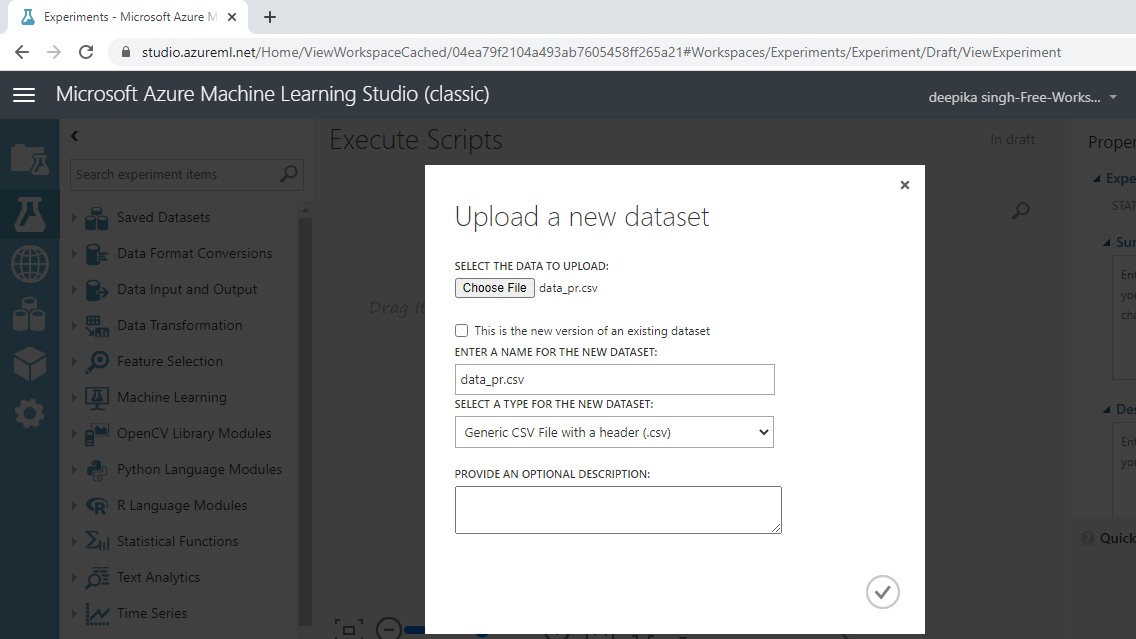Click the Data Transformation icon
Screen dimensions: 1136x639
[96, 326]
